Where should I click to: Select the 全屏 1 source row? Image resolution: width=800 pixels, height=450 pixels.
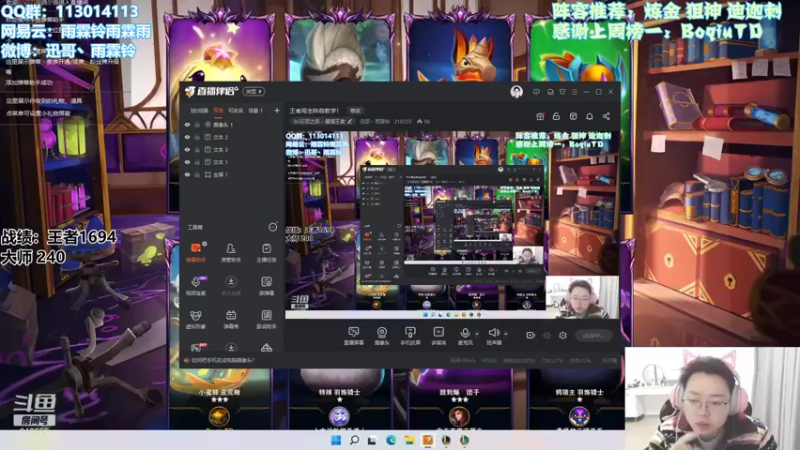(232, 174)
